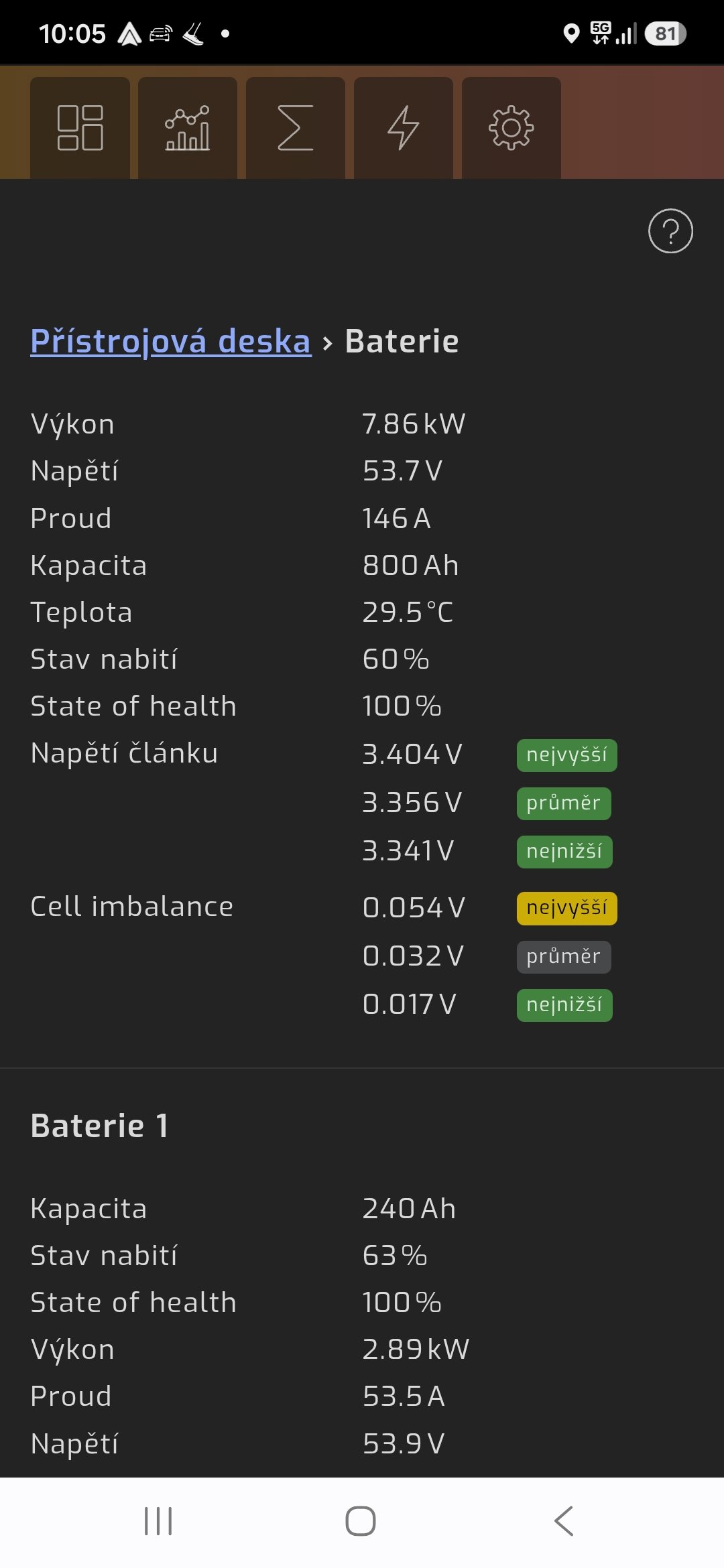Tap the help question mark icon
Viewport: 724px width, 1568px height.
(x=670, y=231)
